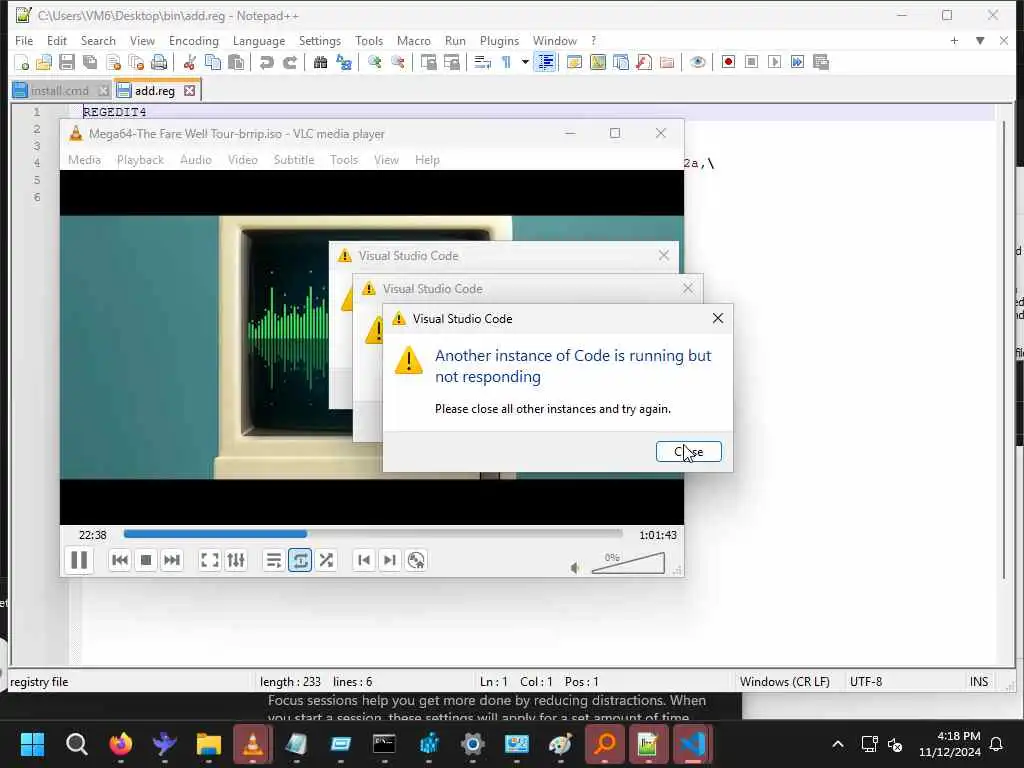Click VLC next chapter button
Viewport: 1024px width, 768px height.
tap(390, 560)
